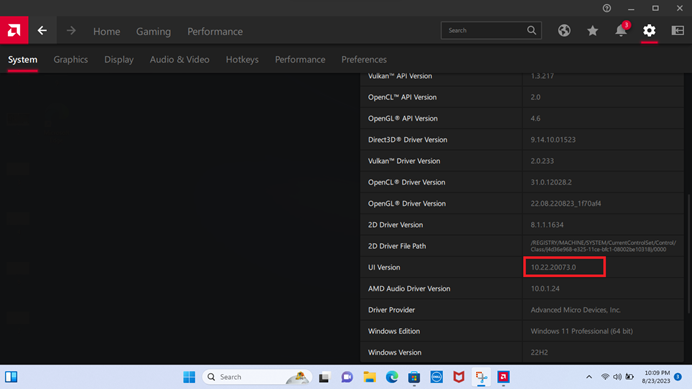Select OpenGL Driver Version value 22.08.220823_1f70af4
Screen dimensions: 692x389
coord(566,203)
